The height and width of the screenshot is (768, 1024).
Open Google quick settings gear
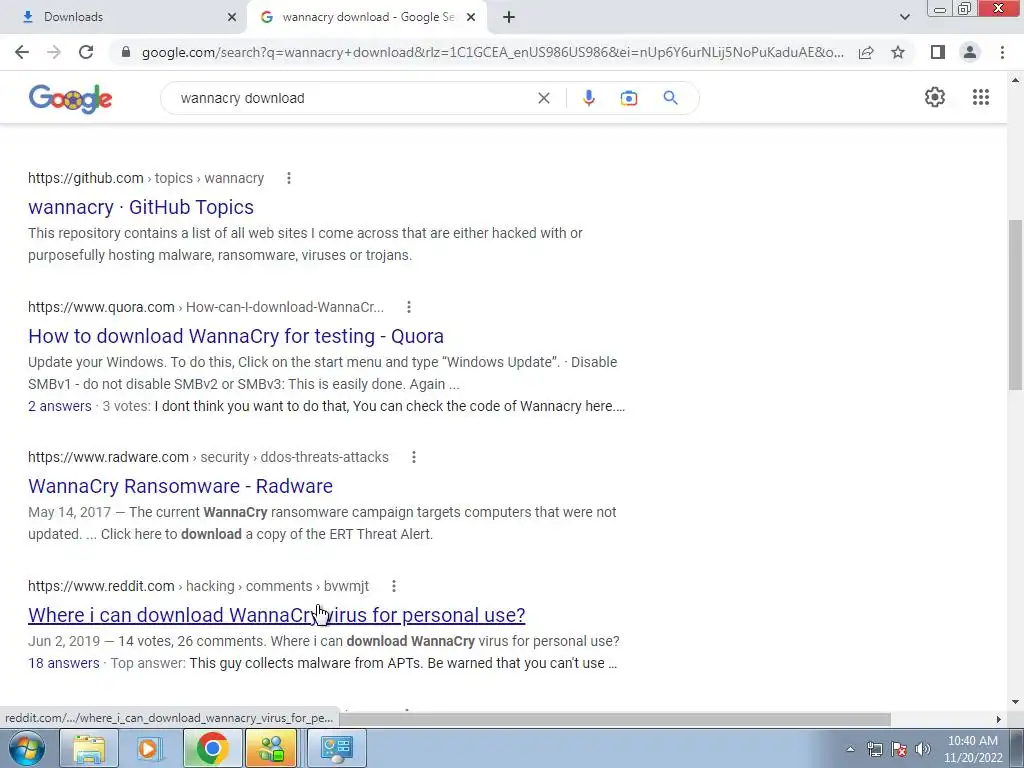pos(935,97)
